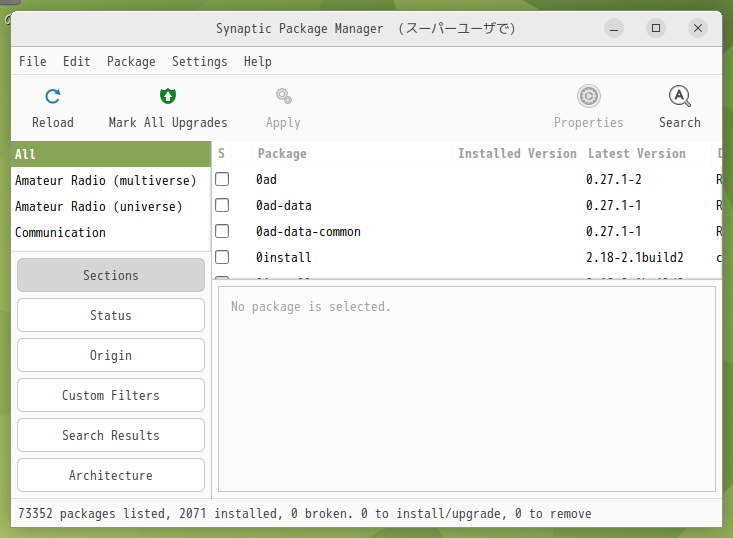Image resolution: width=733 pixels, height=538 pixels.
Task: Click the Mark All Upgrades shield icon
Action: point(168,96)
